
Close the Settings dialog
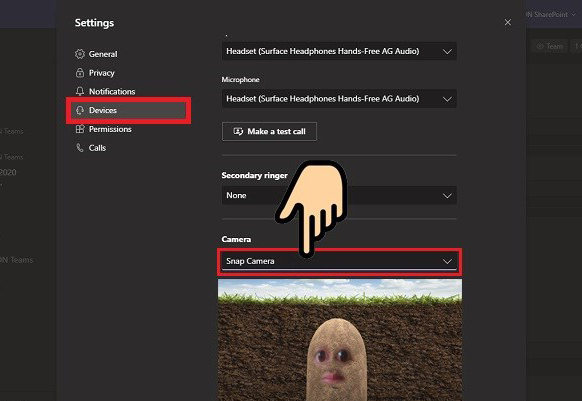(508, 22)
